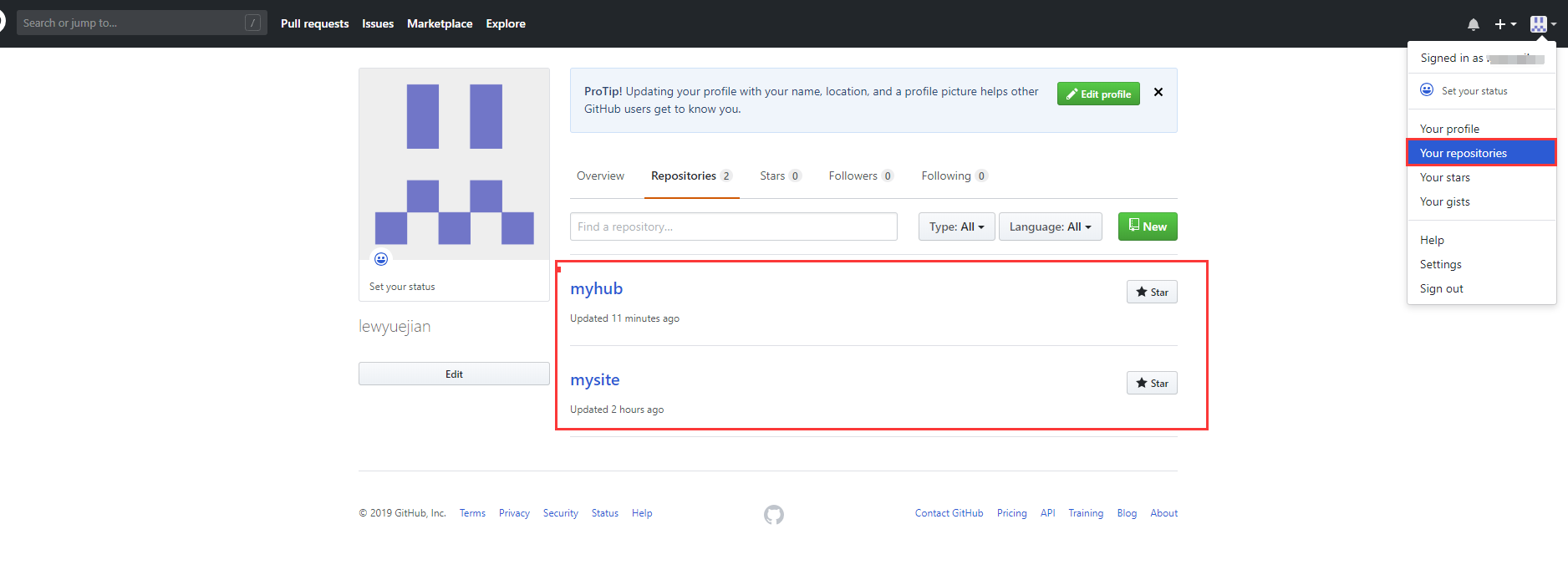
Task: Click the smiley status icon under the avatar
Action: tap(381, 259)
